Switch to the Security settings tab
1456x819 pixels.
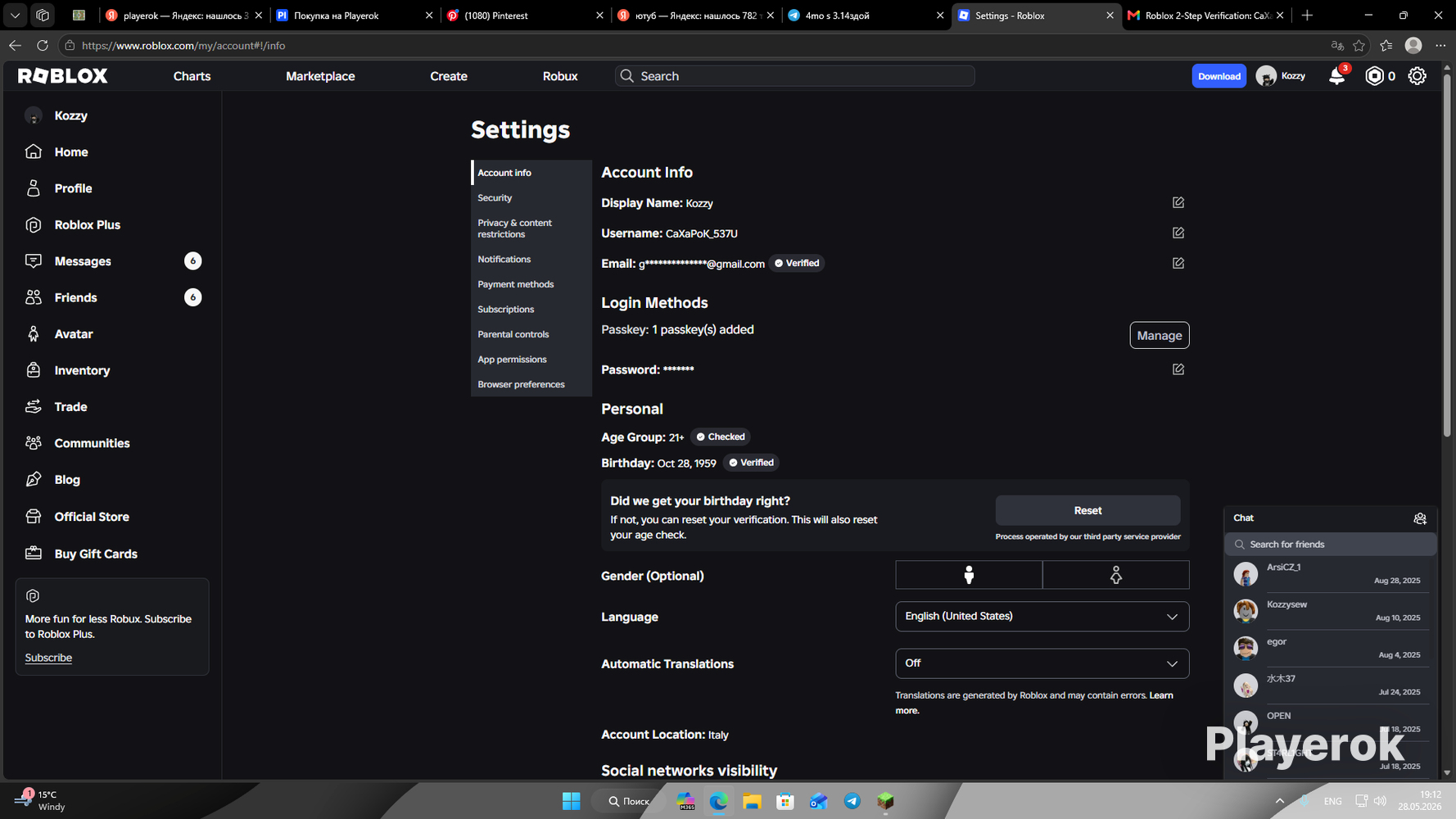(531, 198)
